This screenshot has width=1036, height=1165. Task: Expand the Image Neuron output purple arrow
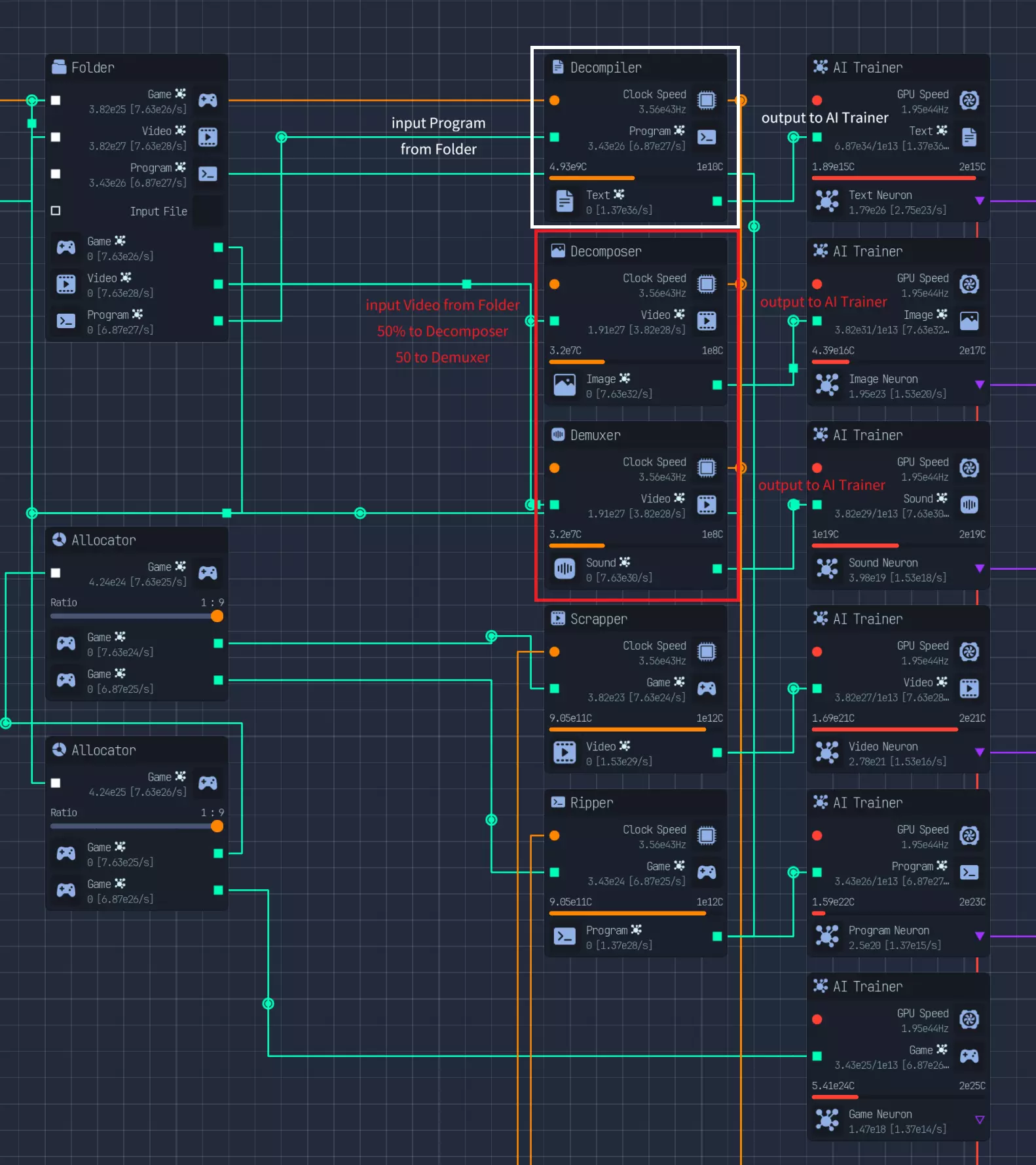(980, 385)
